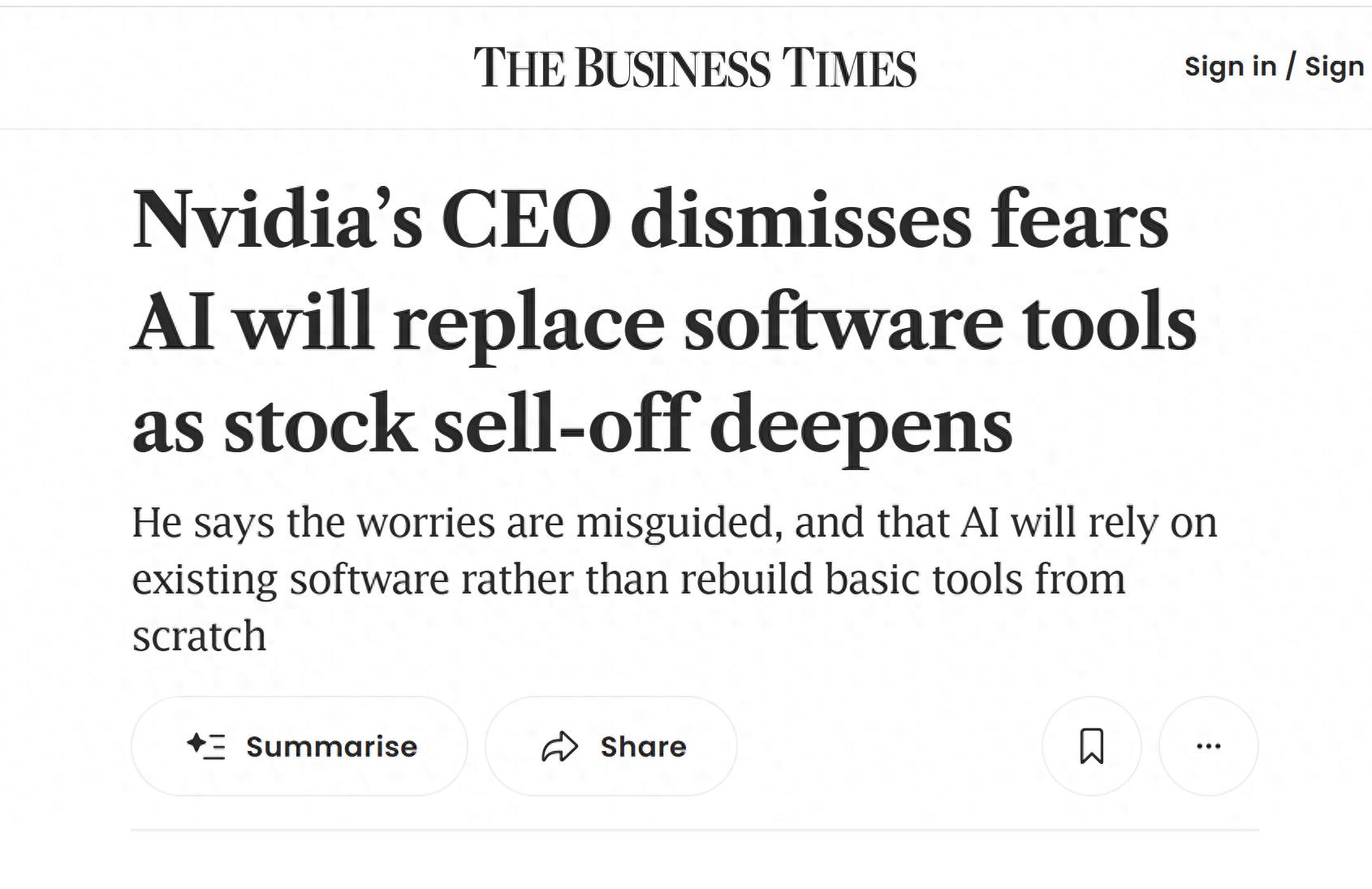Click the slash between Sign in links

pyautogui.click(x=1290, y=67)
